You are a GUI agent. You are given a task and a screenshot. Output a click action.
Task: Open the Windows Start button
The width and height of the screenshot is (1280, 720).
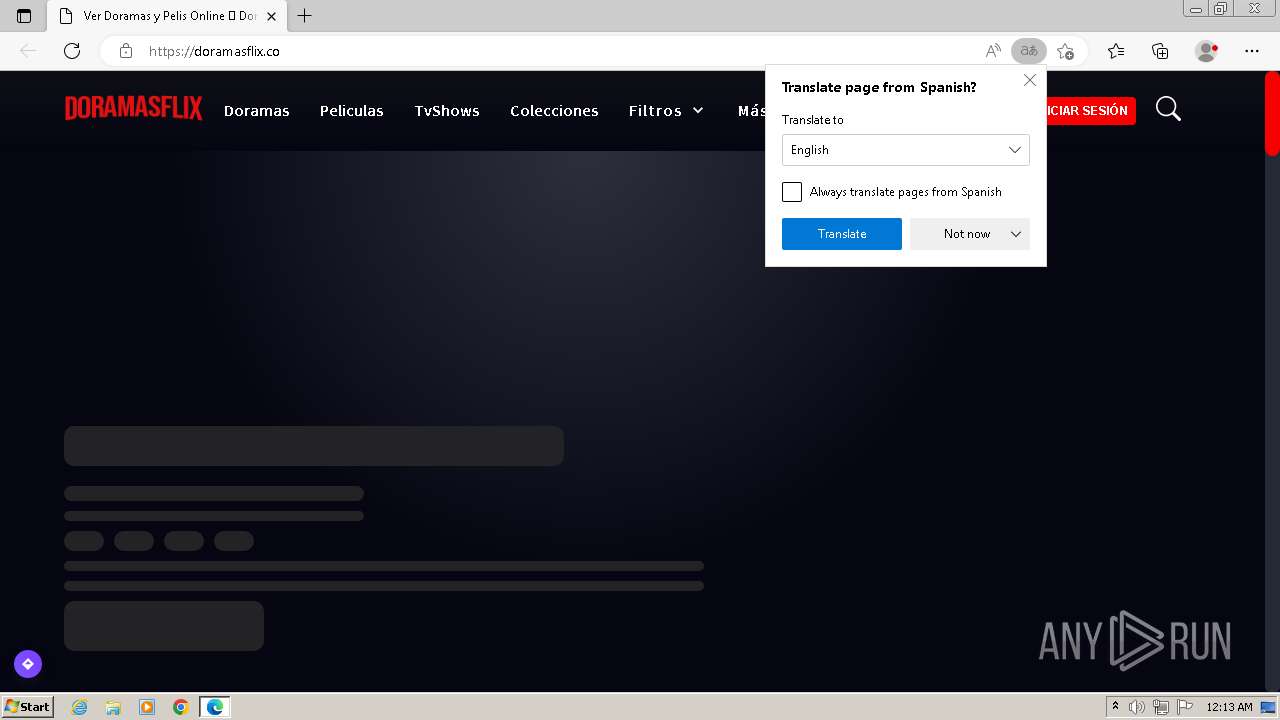pos(27,707)
